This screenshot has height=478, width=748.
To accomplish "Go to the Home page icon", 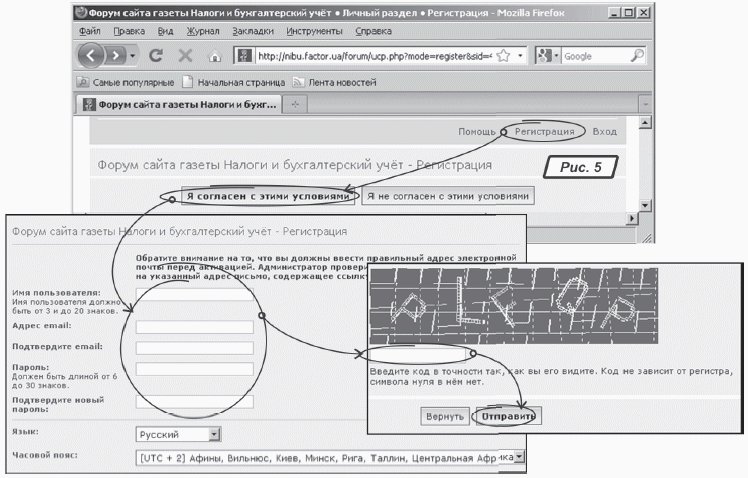I will pos(213,56).
